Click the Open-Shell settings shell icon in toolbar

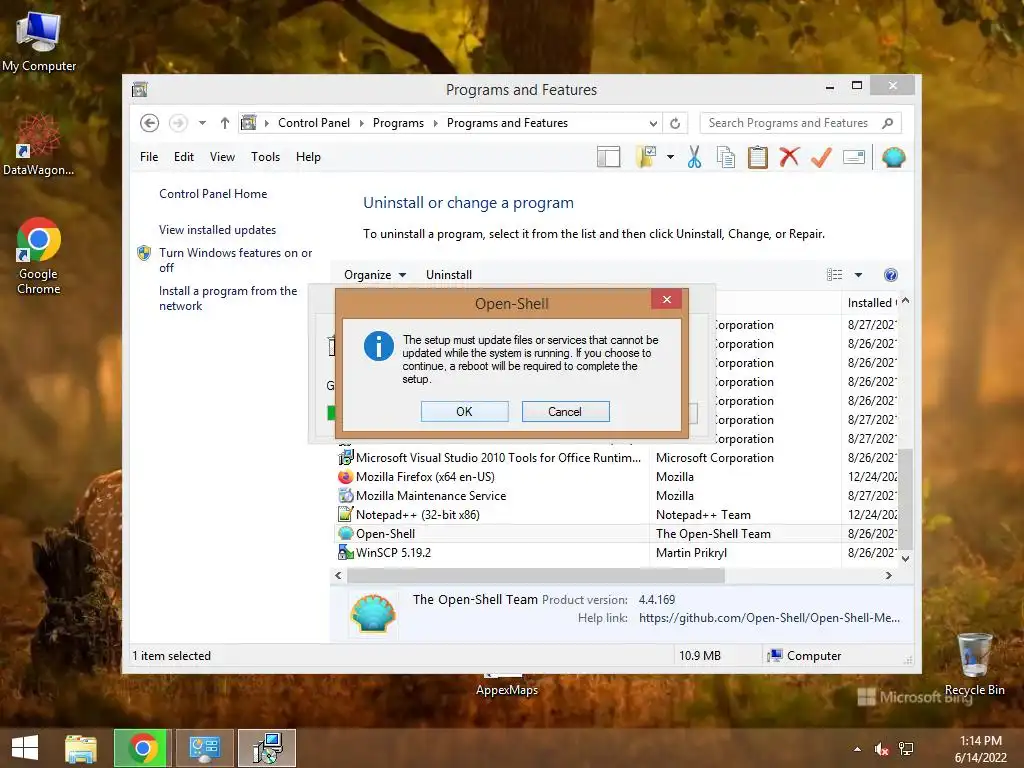(x=893, y=157)
